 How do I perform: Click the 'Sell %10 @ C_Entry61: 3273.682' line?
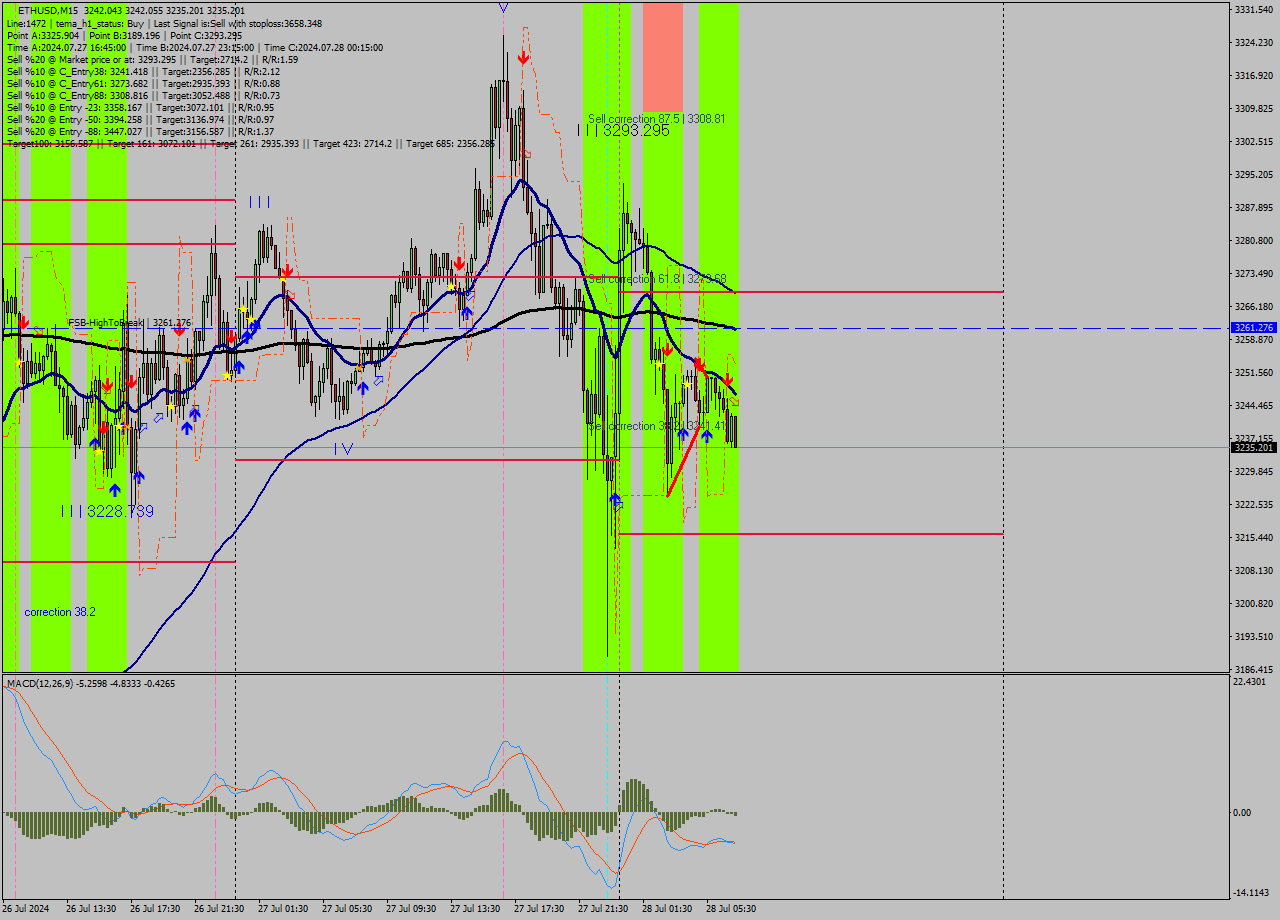tap(143, 83)
